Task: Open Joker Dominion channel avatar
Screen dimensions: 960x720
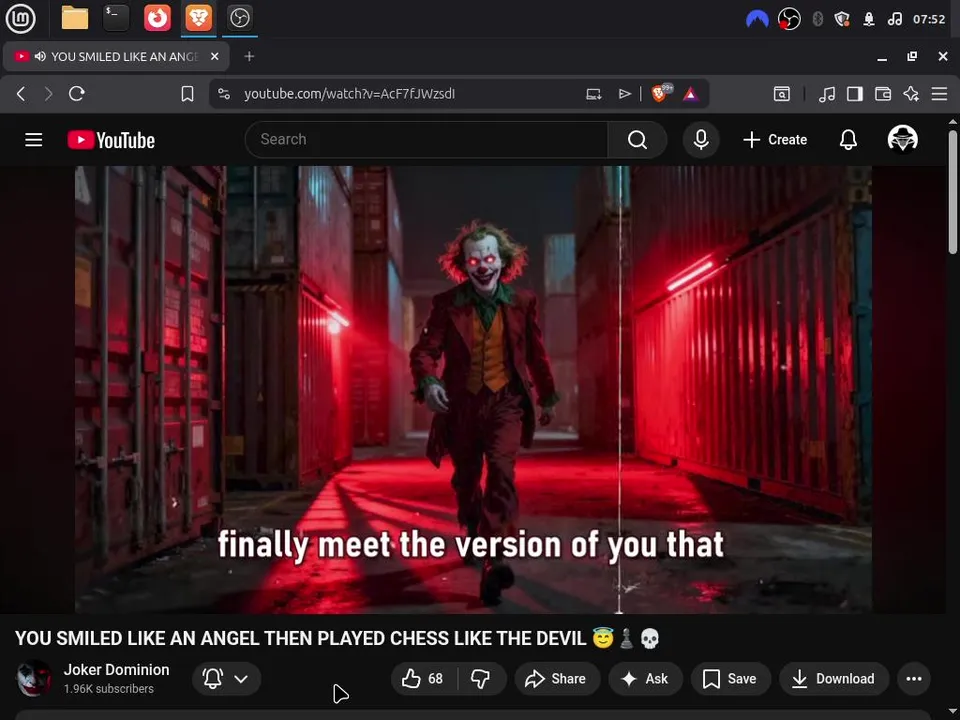Action: point(34,678)
